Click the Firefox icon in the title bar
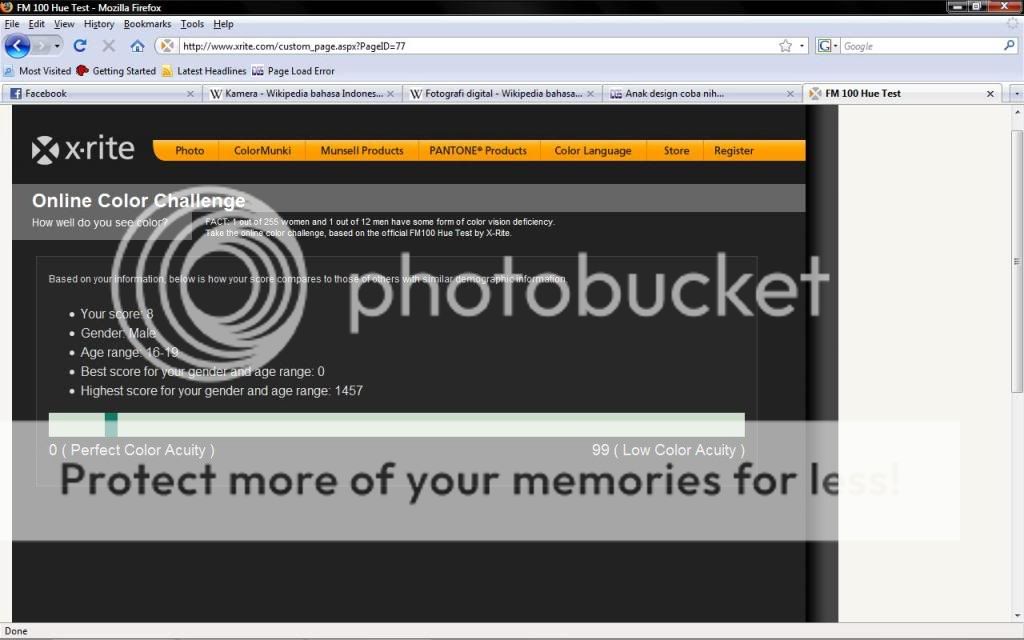1024x640 pixels. 7,7
